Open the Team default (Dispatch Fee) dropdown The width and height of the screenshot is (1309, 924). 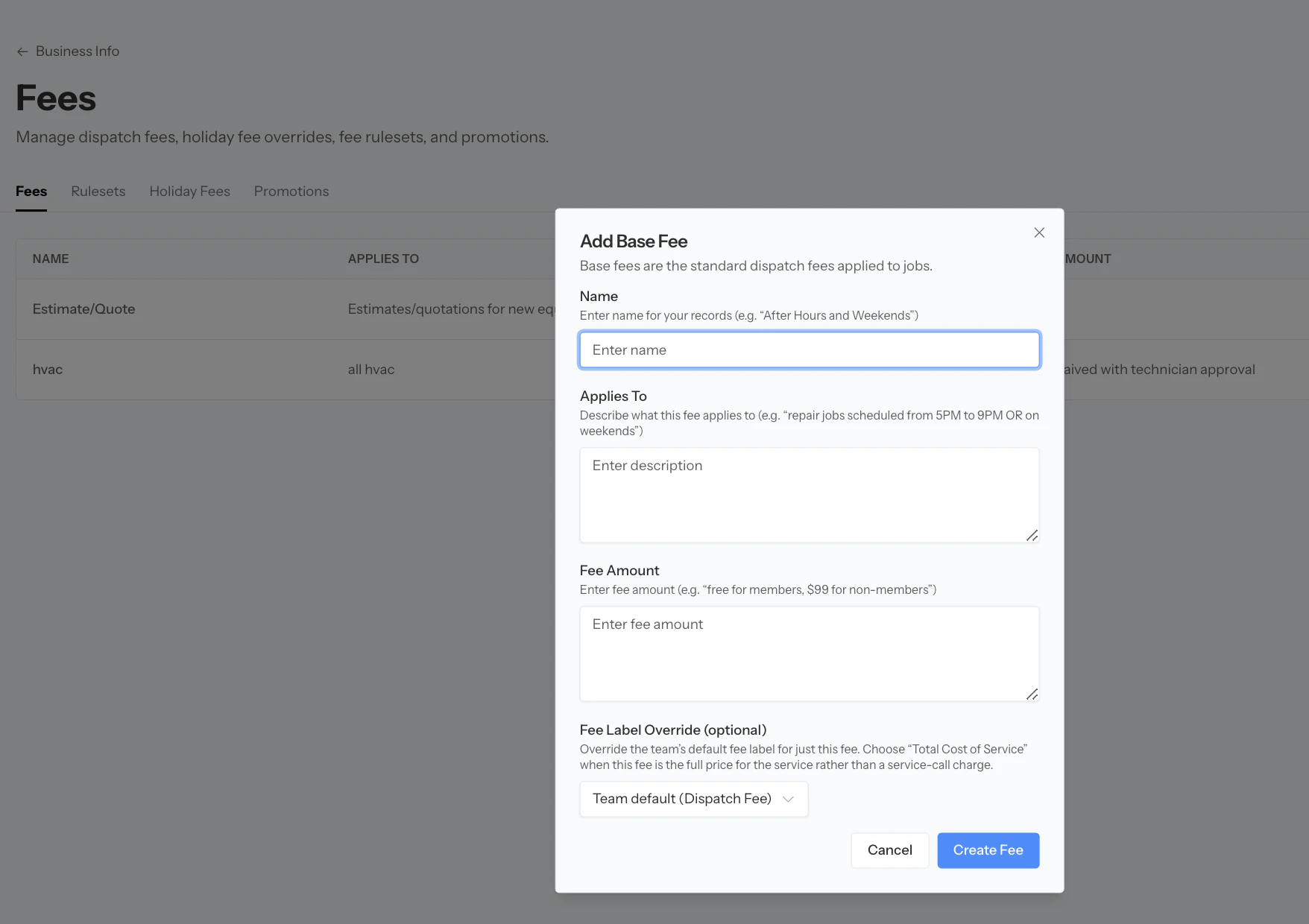tap(694, 799)
